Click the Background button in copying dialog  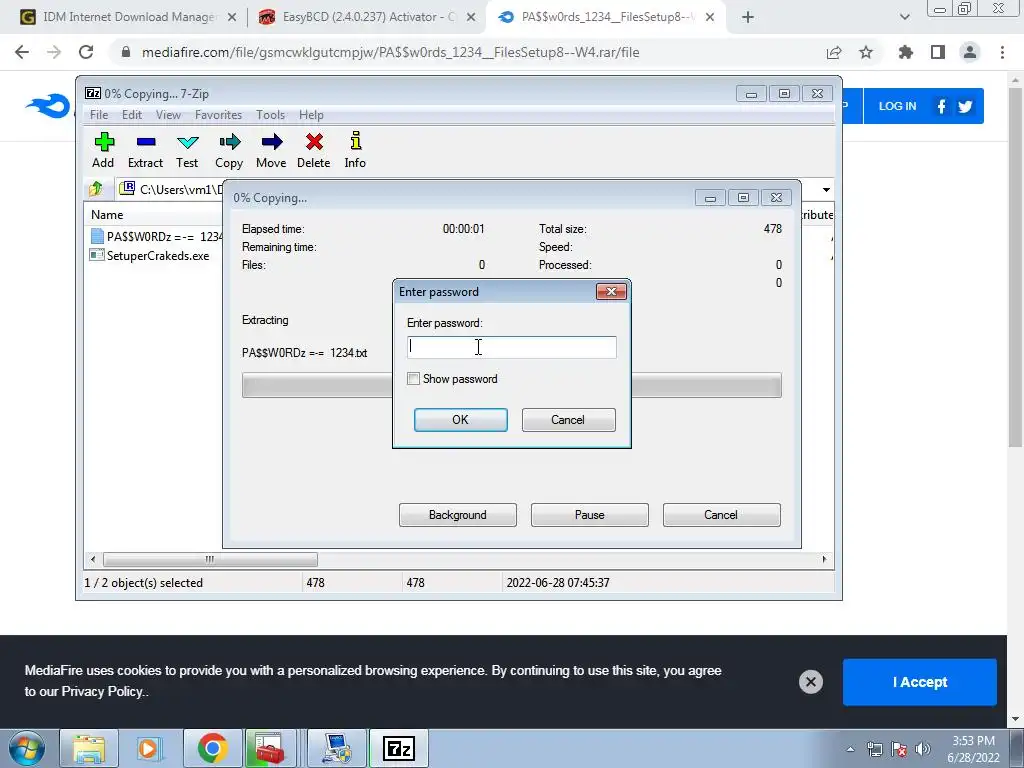pos(458,515)
